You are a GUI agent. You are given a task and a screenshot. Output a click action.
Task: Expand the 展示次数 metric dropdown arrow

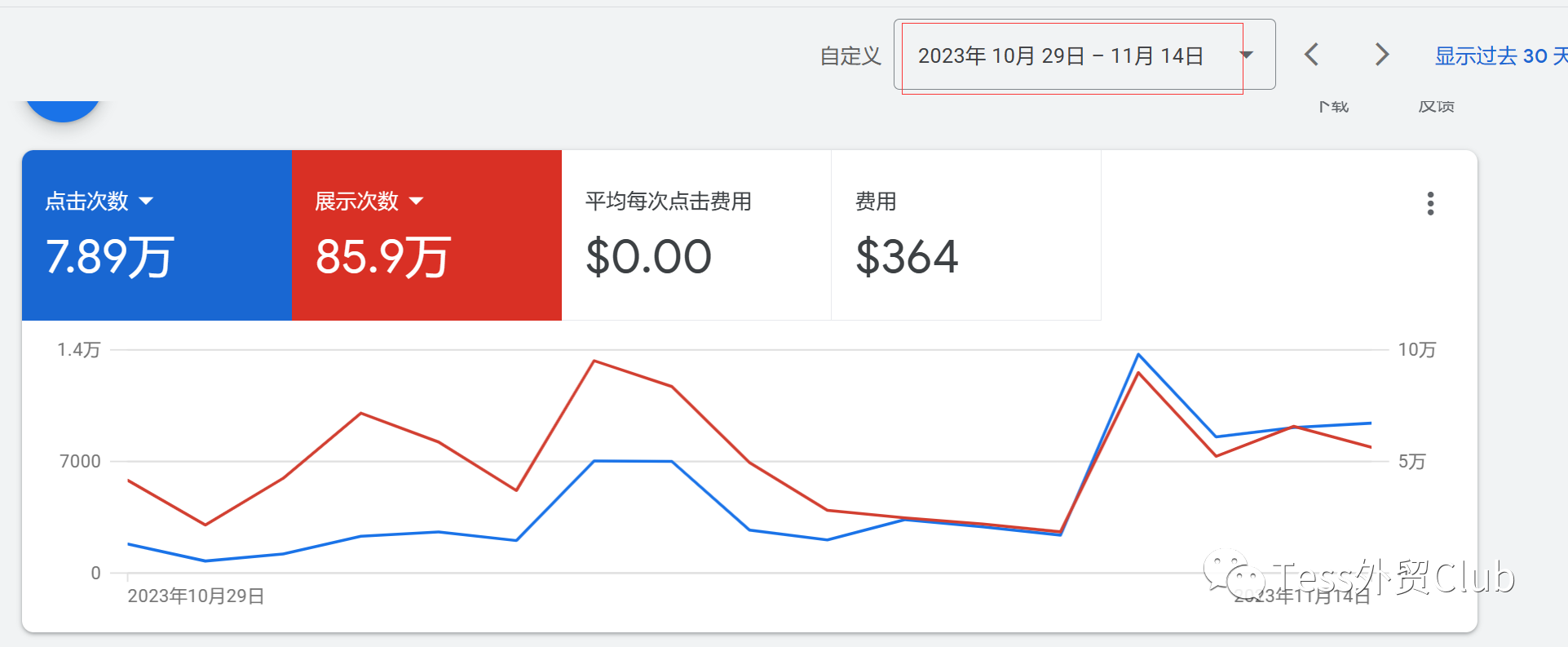(417, 201)
